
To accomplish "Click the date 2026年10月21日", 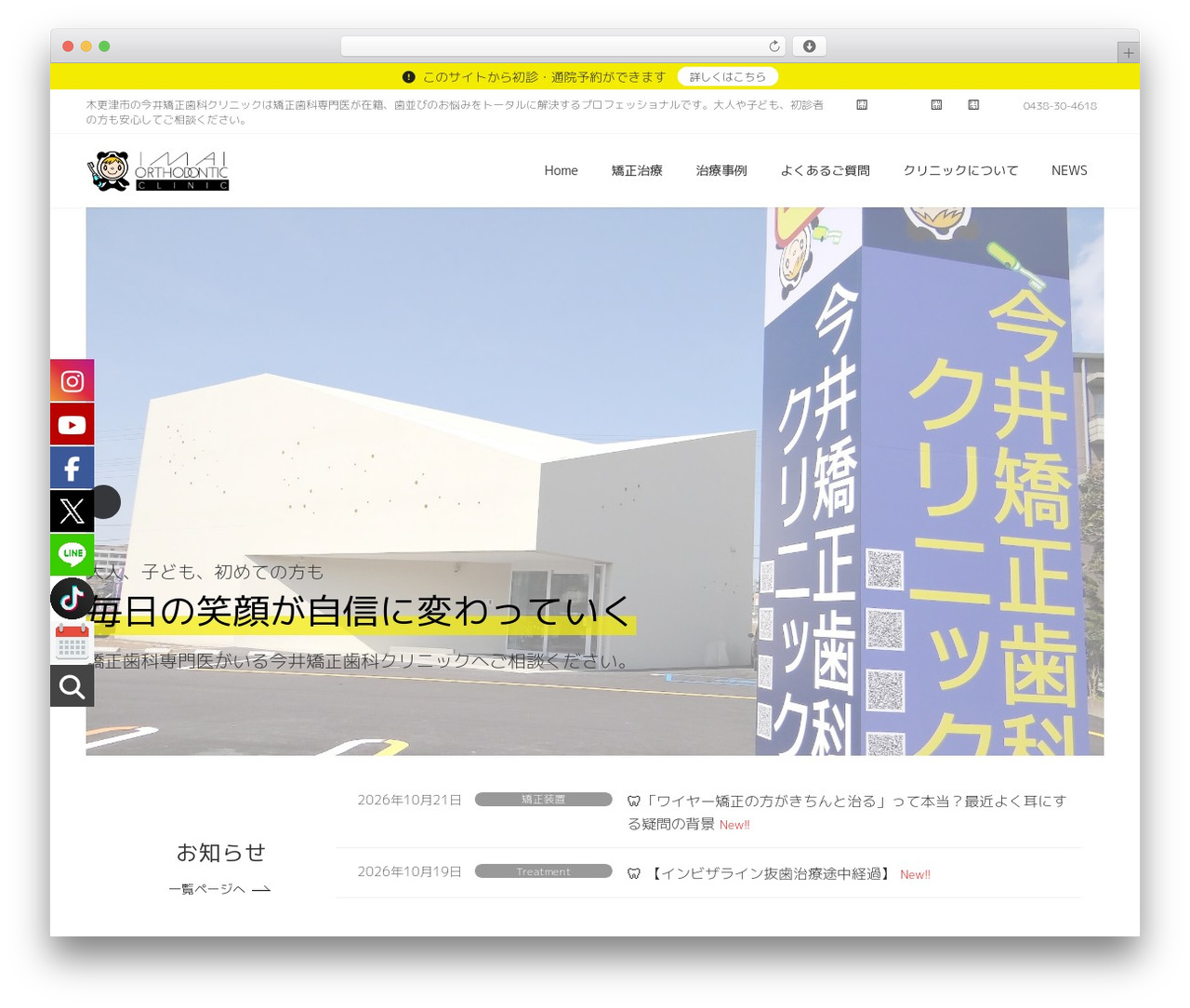I will 409,800.
